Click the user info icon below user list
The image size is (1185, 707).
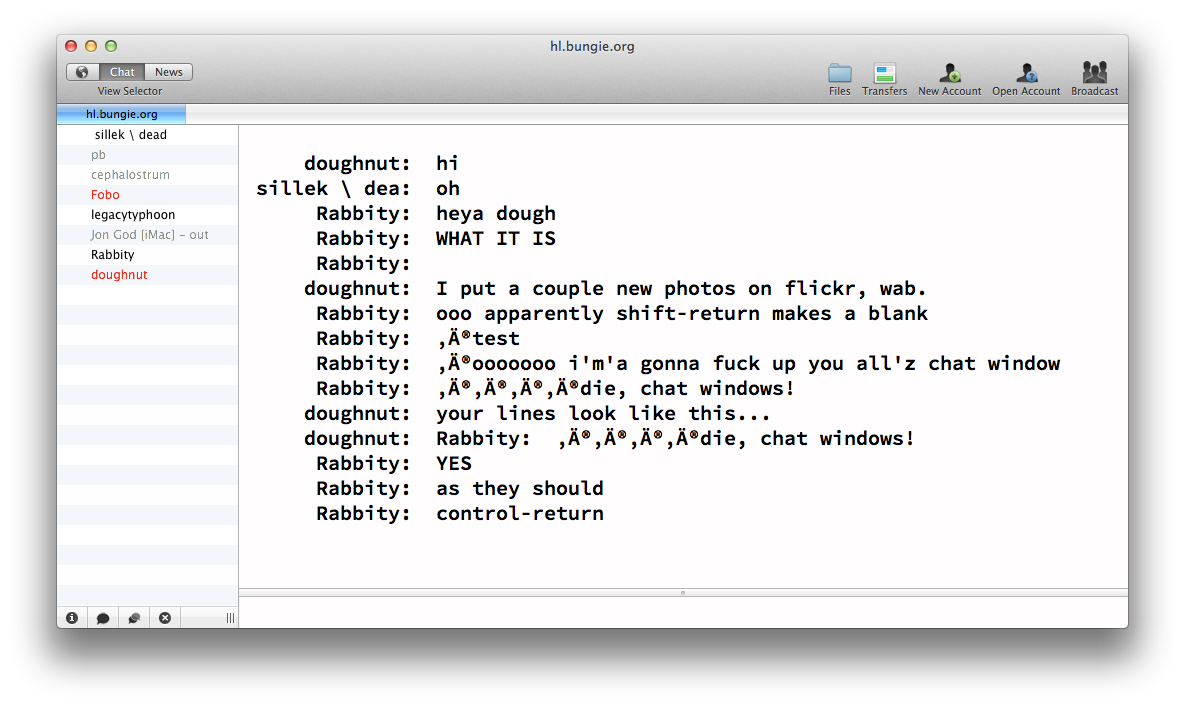point(72,618)
